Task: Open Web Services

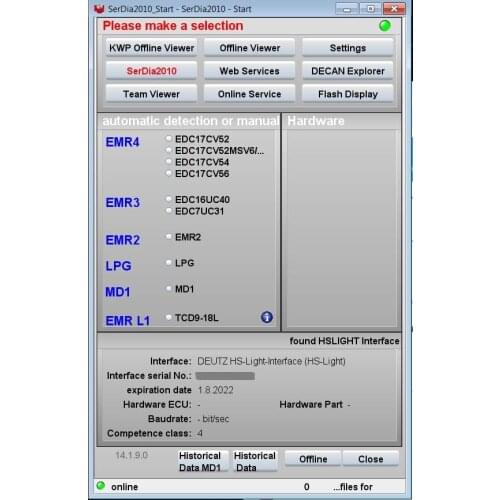Action: click(x=249, y=71)
